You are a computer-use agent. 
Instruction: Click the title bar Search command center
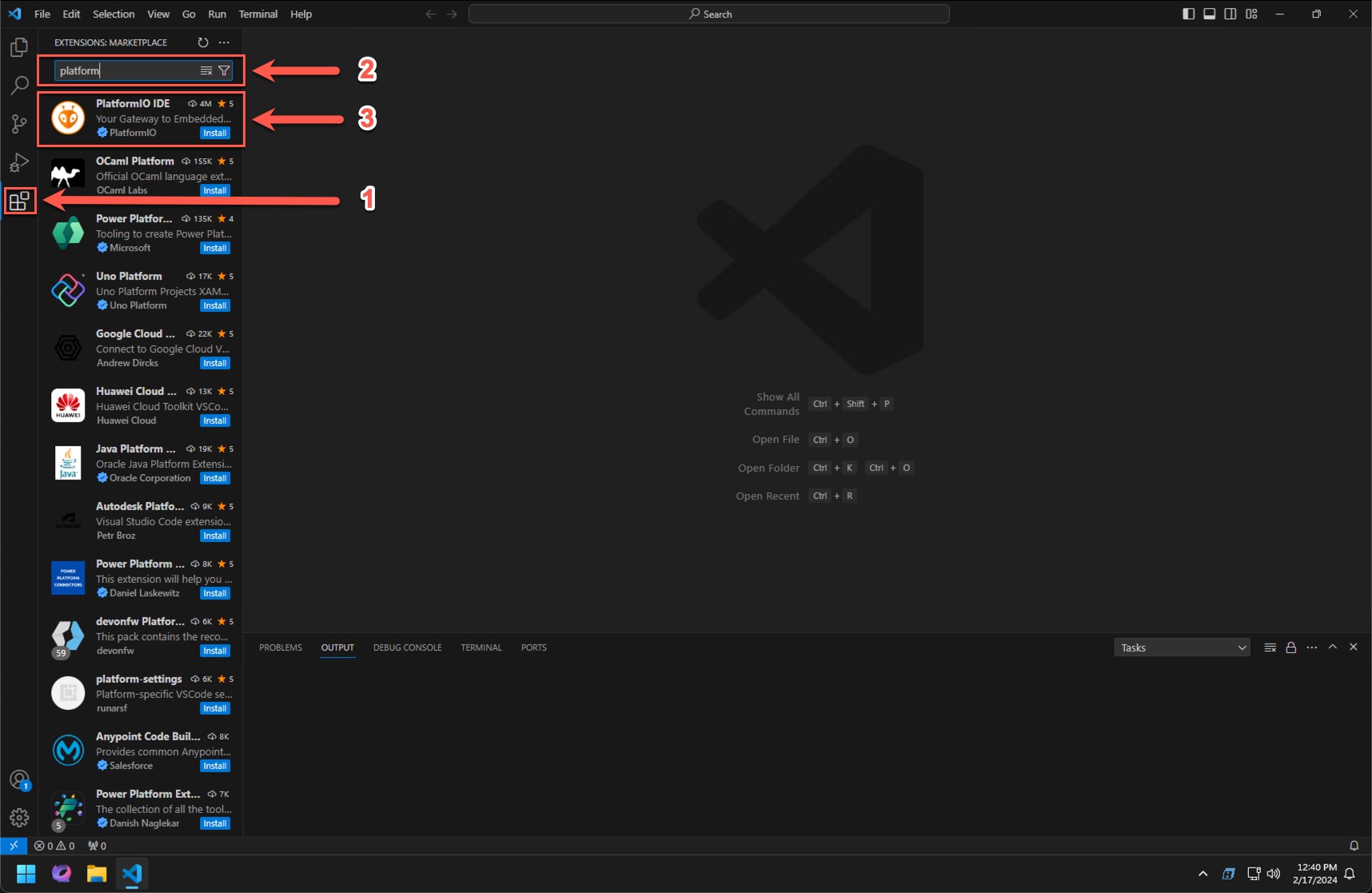point(709,14)
